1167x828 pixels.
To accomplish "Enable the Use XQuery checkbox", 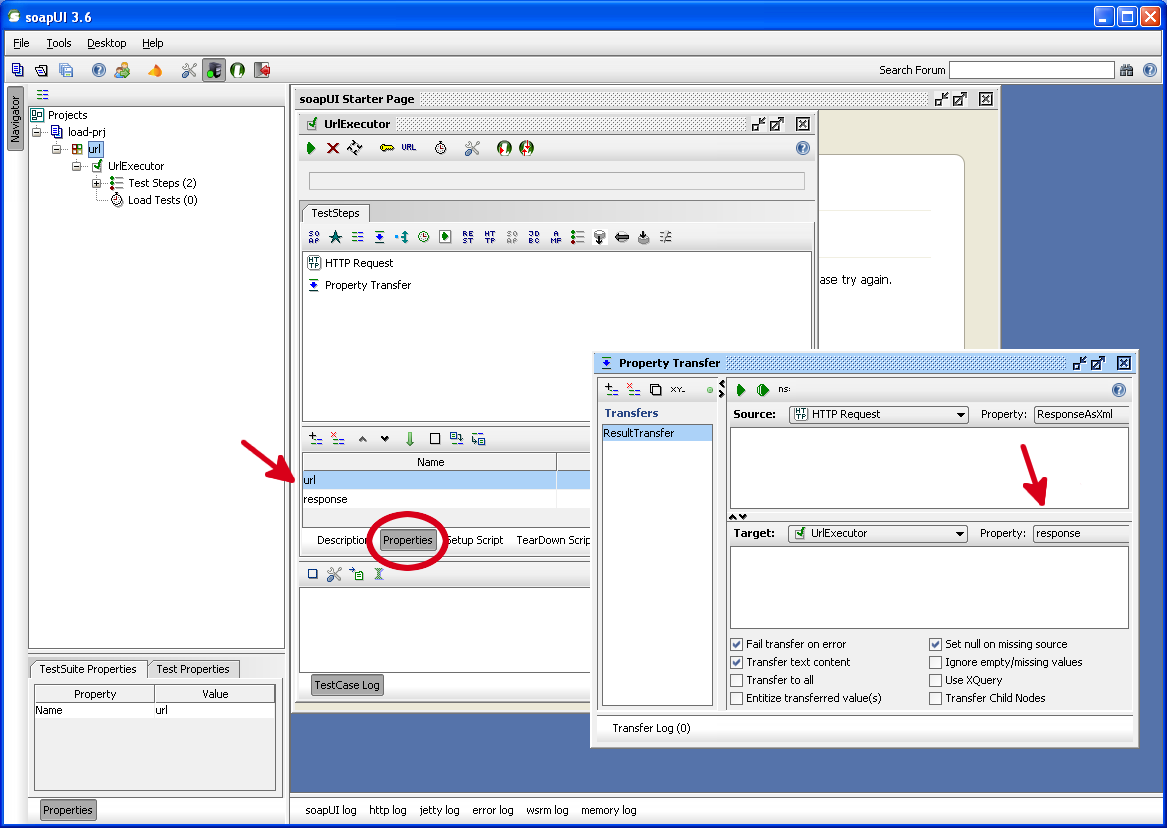I will [936, 681].
